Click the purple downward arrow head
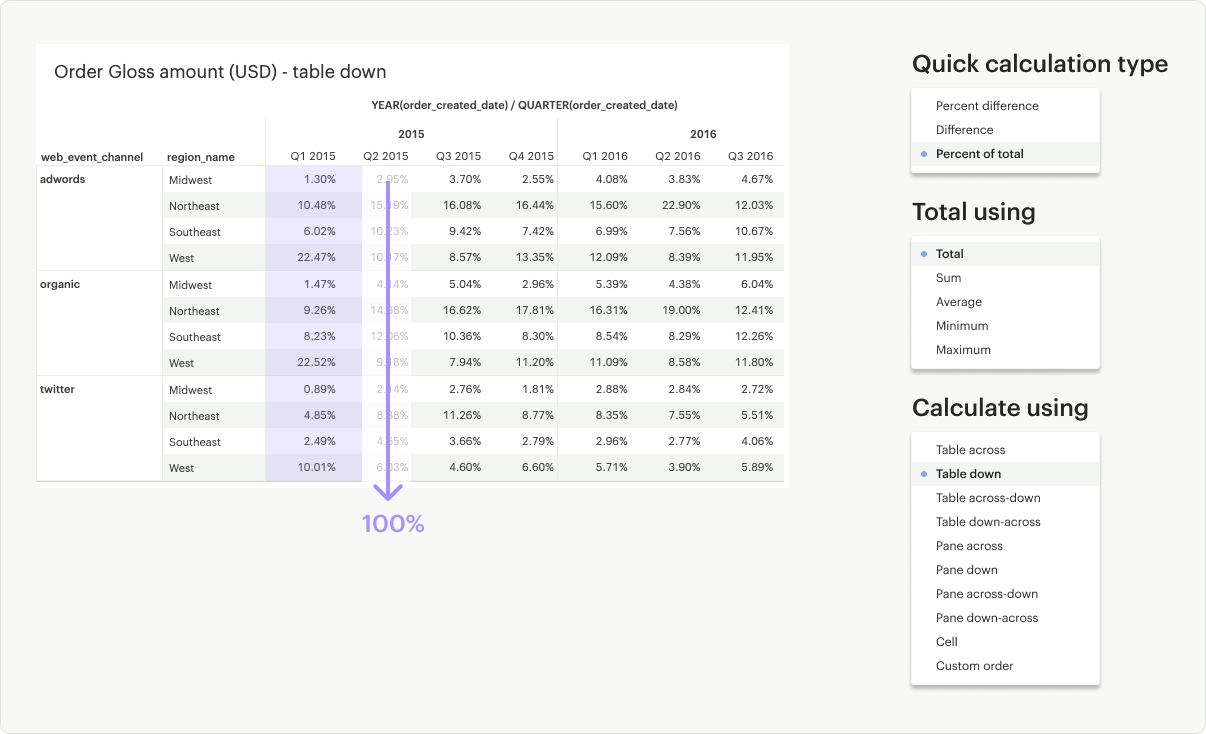The image size is (1206, 734). coord(388,491)
